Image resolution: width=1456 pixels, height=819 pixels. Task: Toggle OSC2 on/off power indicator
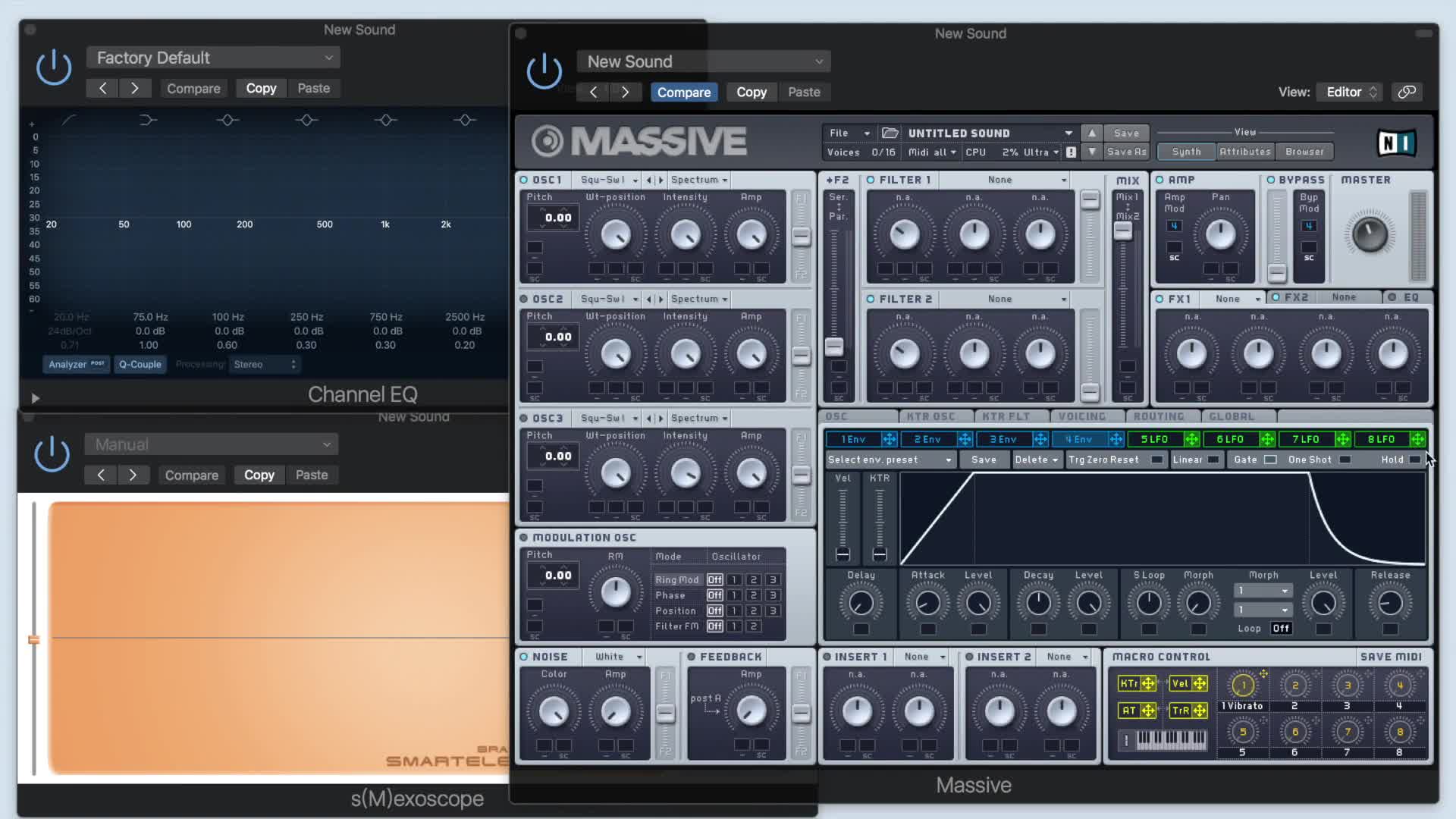click(x=524, y=299)
